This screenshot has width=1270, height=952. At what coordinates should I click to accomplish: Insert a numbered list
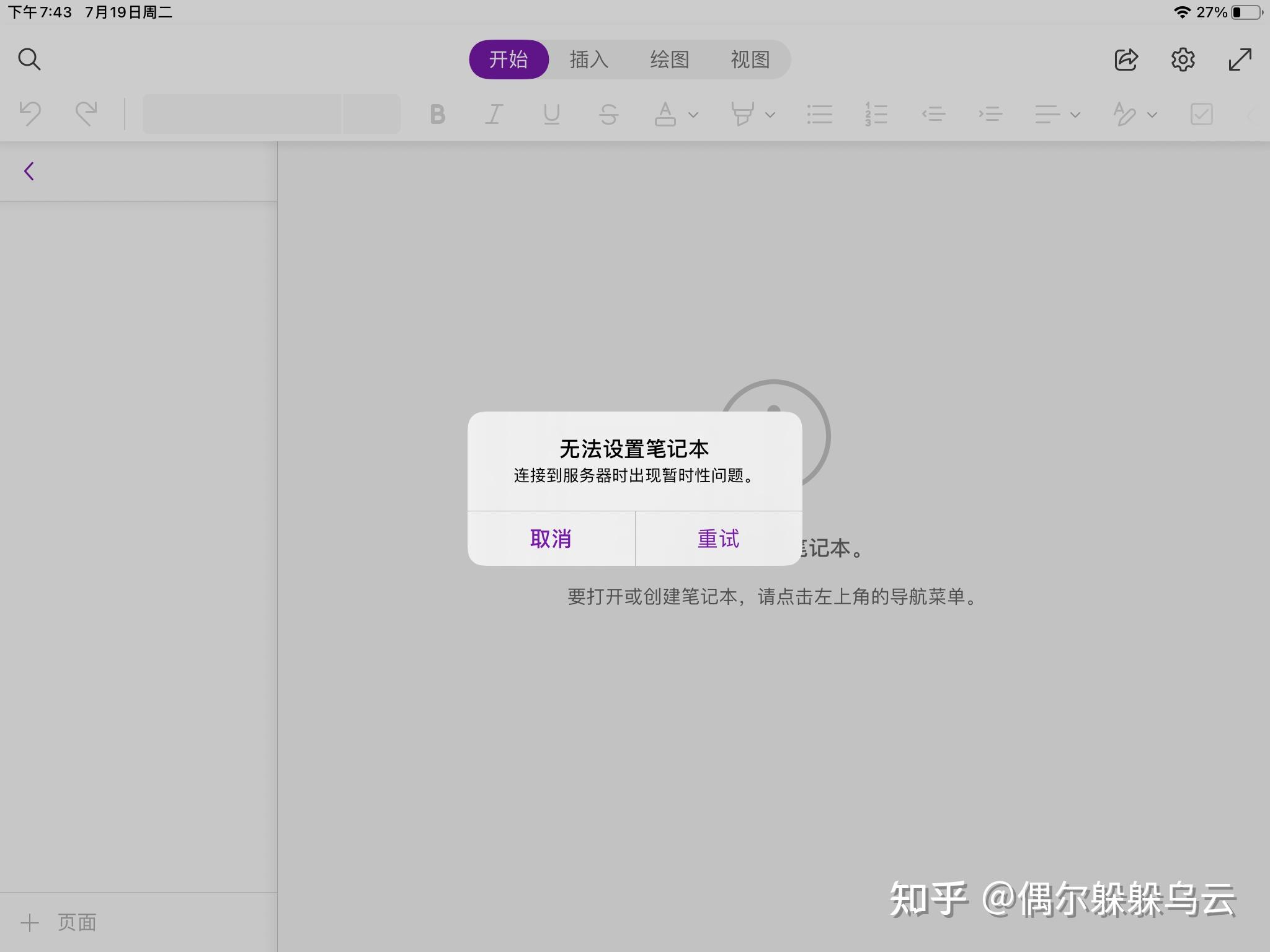[876, 115]
